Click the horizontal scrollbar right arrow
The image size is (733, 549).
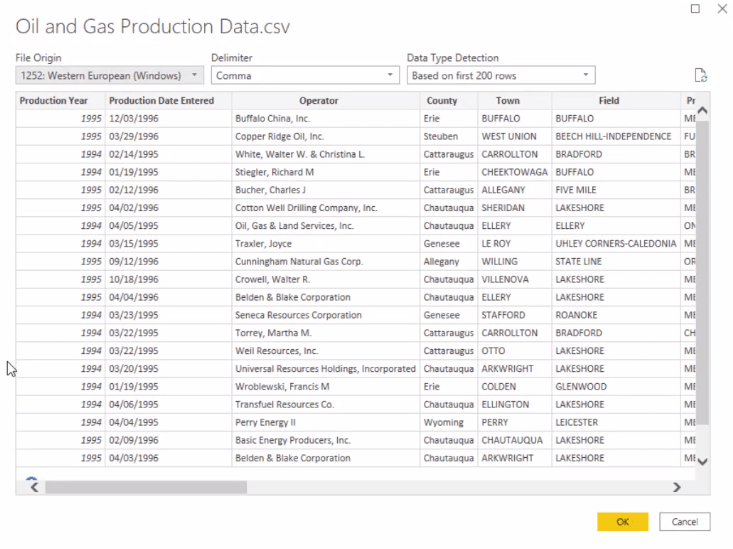(676, 487)
